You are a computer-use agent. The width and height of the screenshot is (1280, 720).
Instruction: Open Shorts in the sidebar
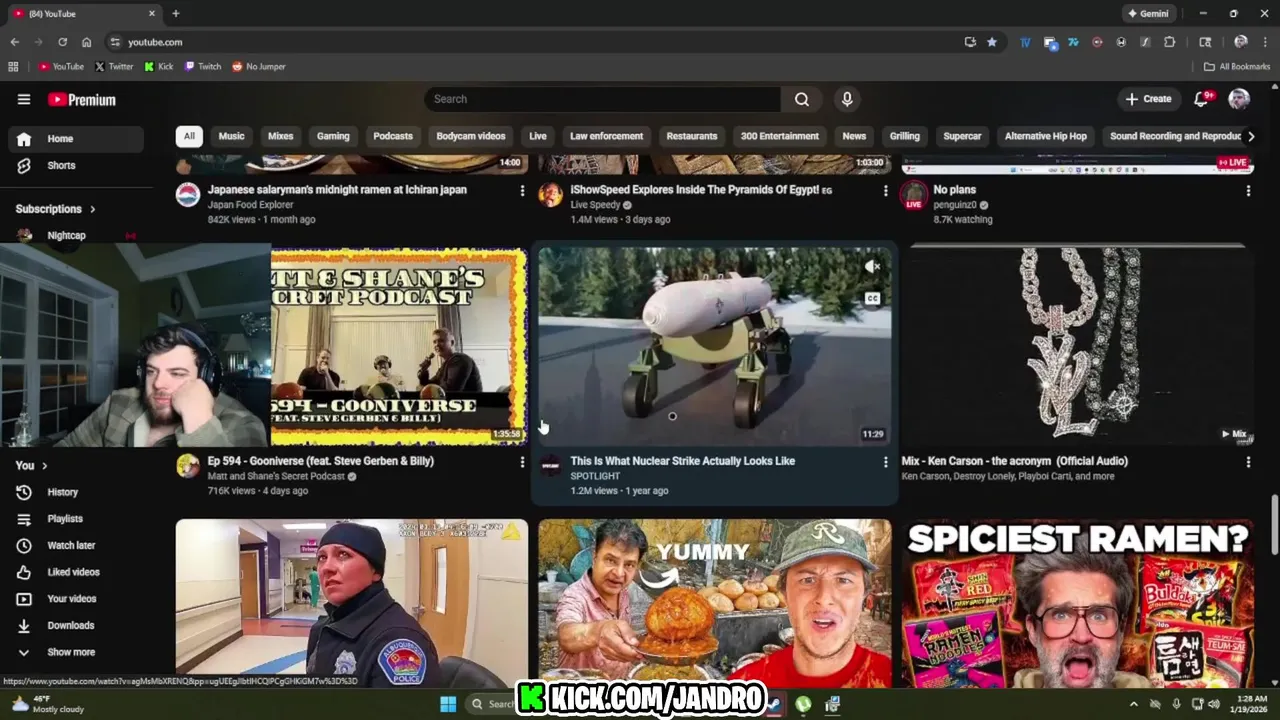click(76, 165)
